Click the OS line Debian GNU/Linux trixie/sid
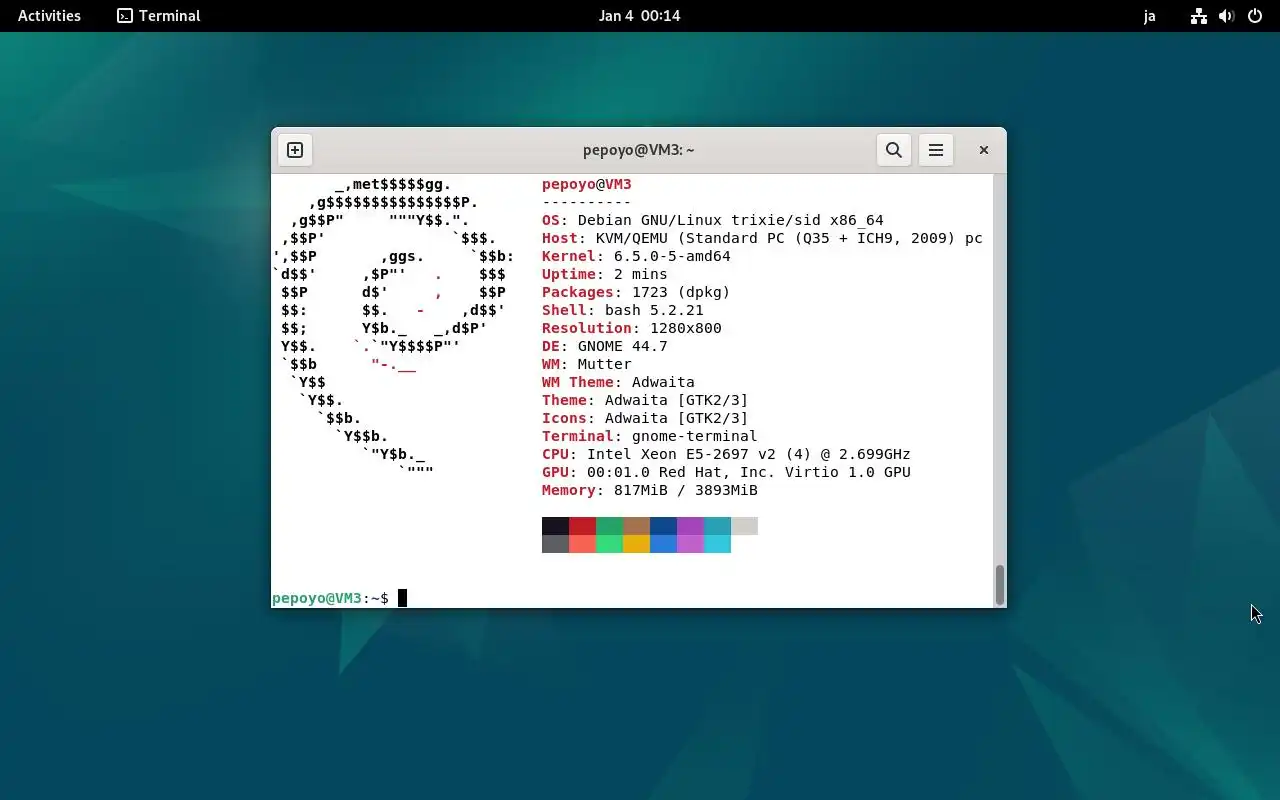The image size is (1280, 800). tap(713, 220)
